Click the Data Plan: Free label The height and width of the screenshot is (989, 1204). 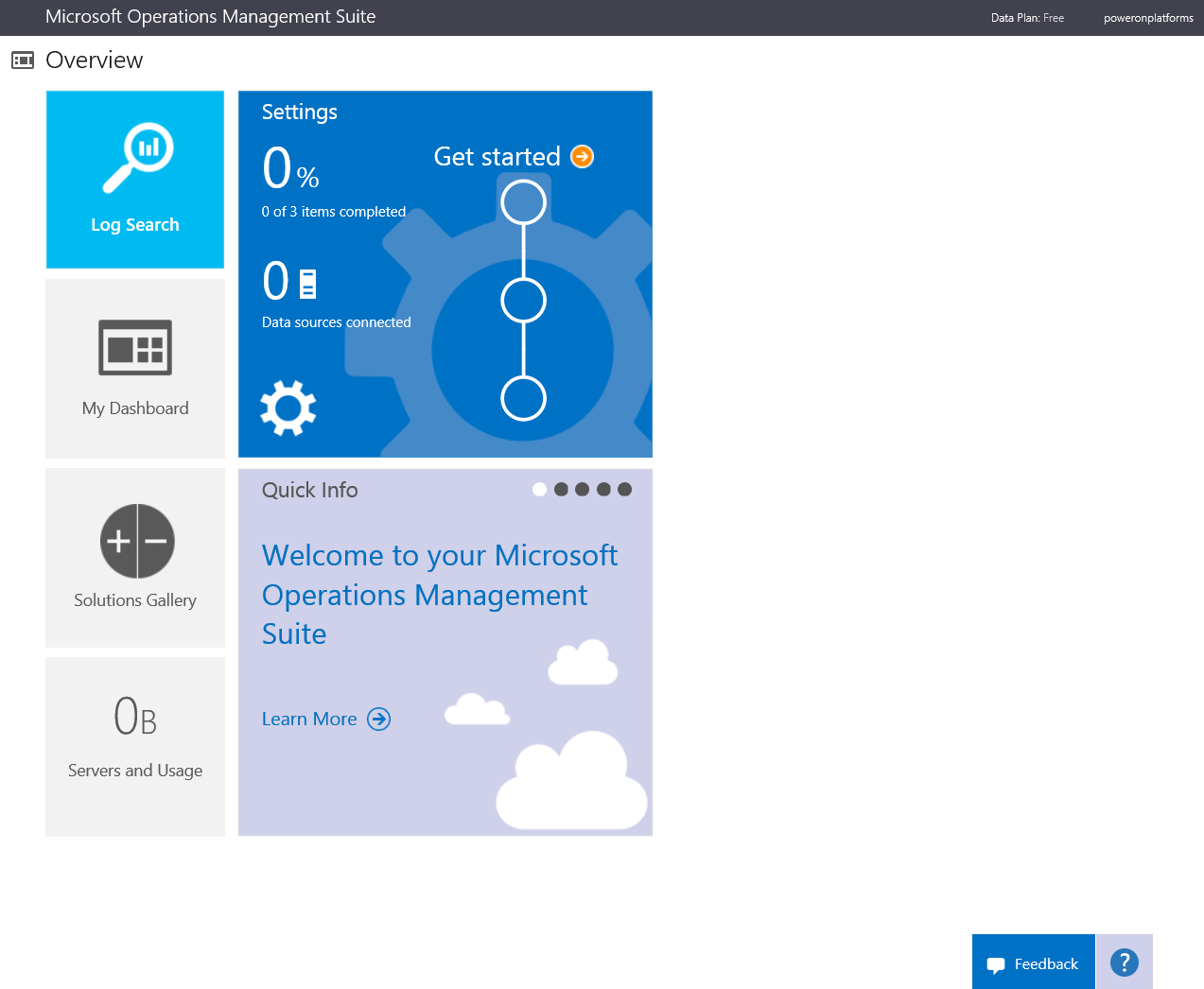tap(1027, 18)
